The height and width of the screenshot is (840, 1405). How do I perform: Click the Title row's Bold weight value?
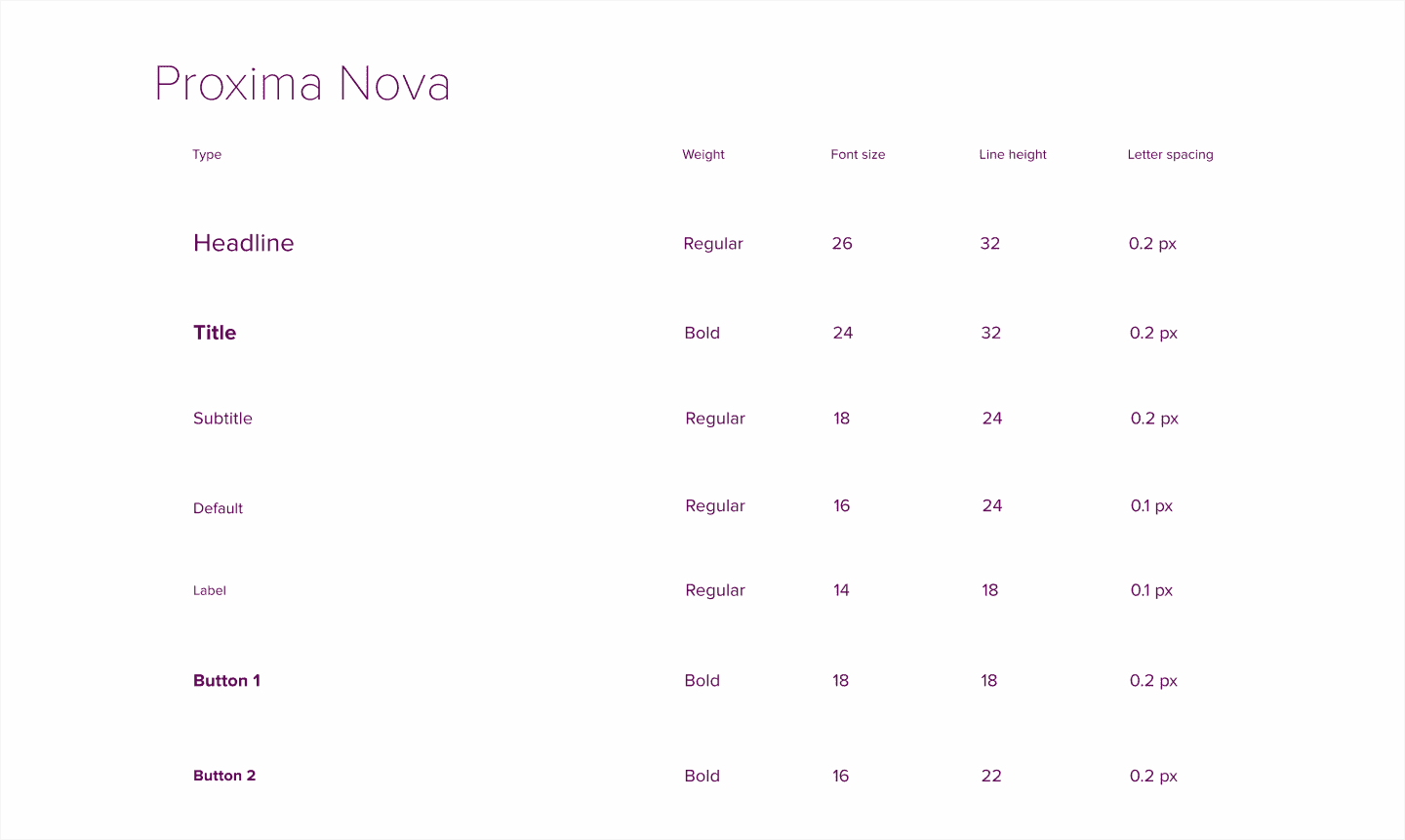702,333
